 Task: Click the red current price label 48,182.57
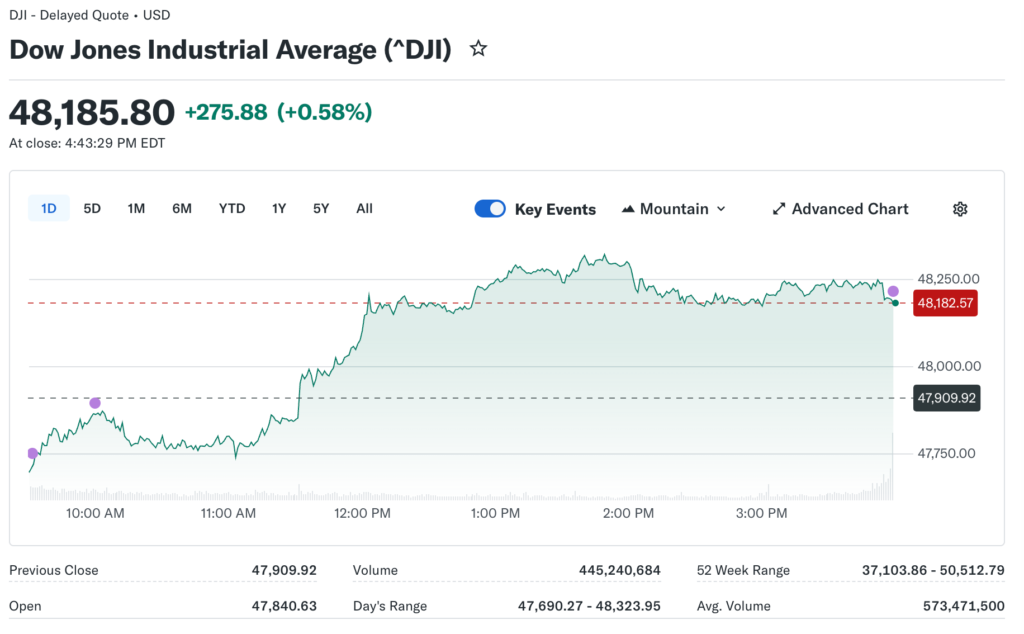click(x=945, y=302)
